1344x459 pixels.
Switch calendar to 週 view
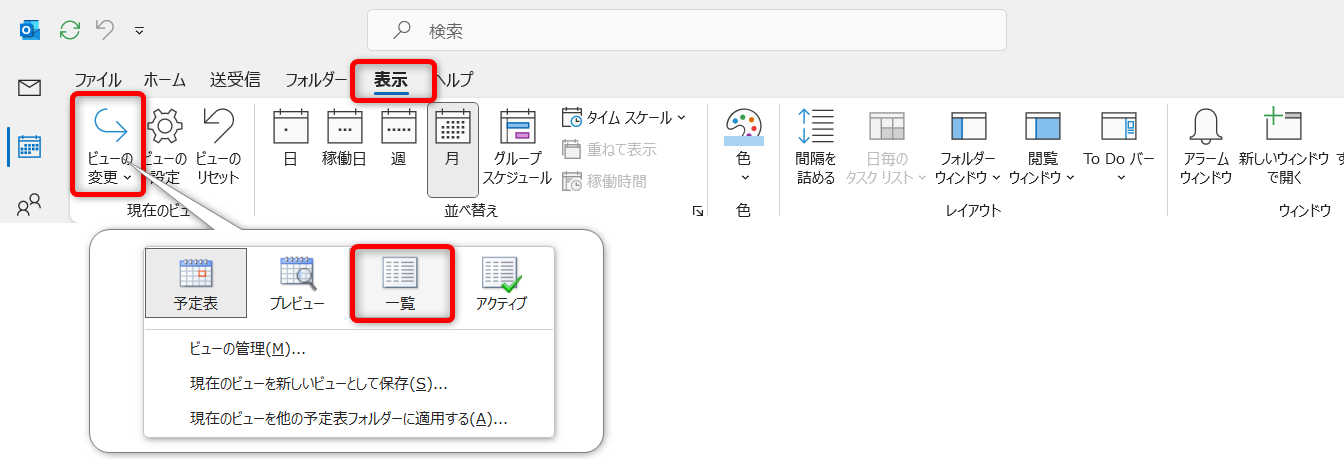point(398,140)
